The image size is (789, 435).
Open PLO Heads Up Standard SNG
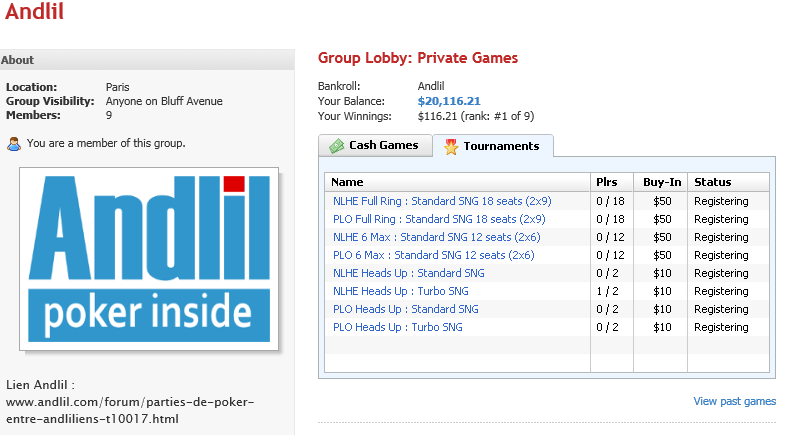(x=406, y=309)
